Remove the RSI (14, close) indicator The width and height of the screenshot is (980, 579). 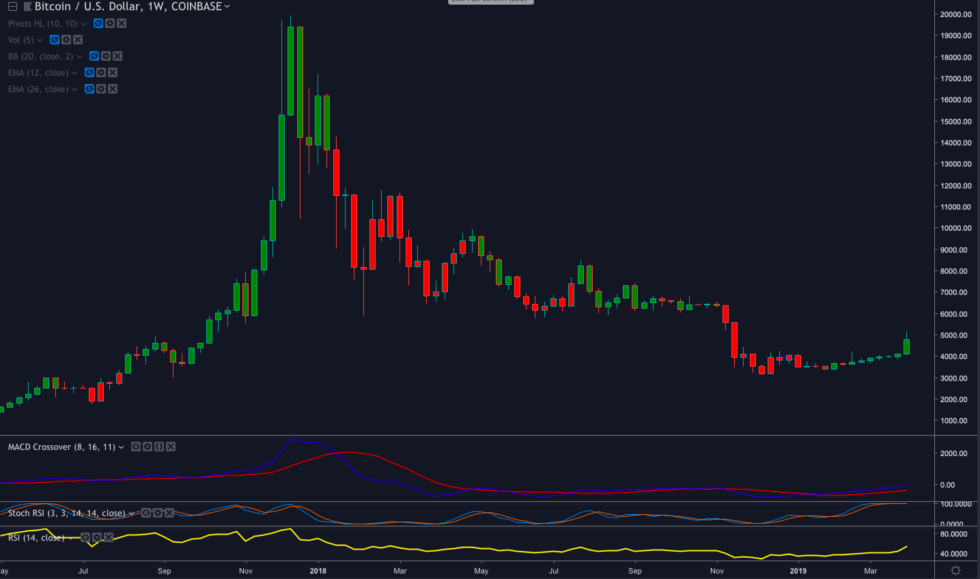pyautogui.click(x=108, y=537)
